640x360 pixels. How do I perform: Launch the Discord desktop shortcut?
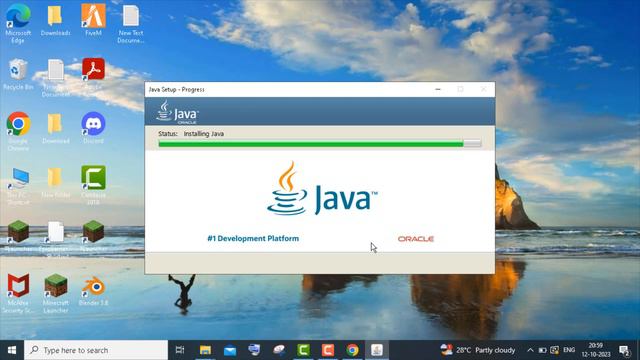point(93,127)
